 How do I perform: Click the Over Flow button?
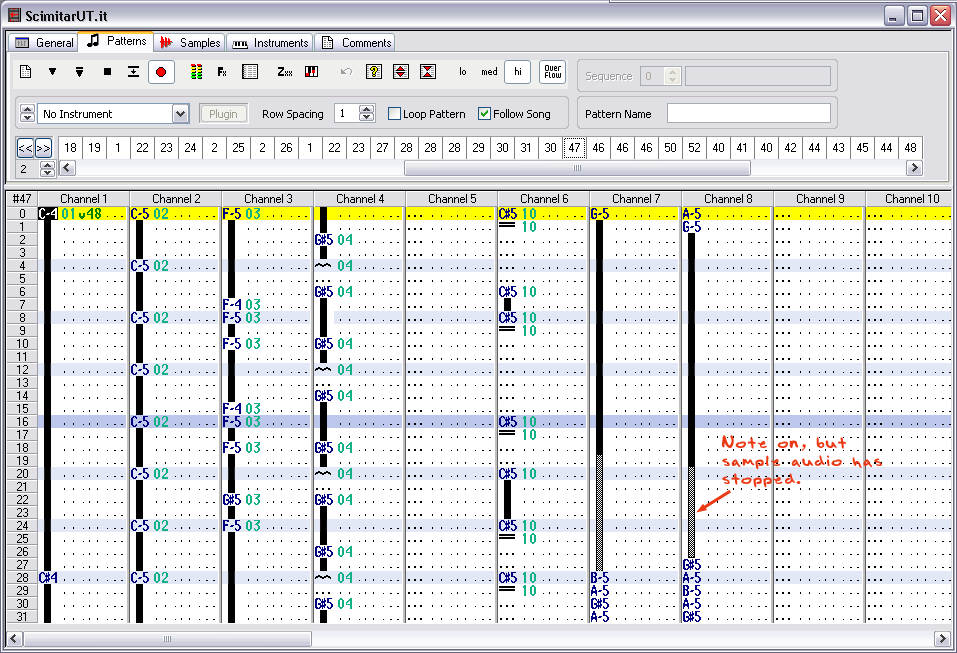click(552, 72)
